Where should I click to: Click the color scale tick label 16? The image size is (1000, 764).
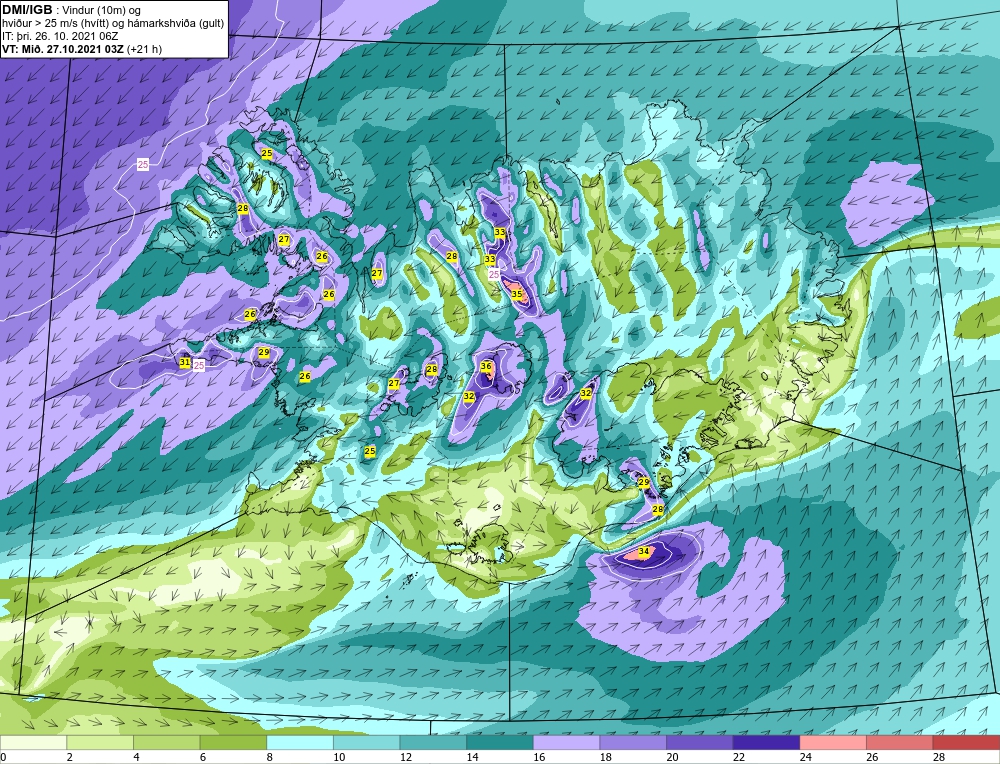[539, 757]
